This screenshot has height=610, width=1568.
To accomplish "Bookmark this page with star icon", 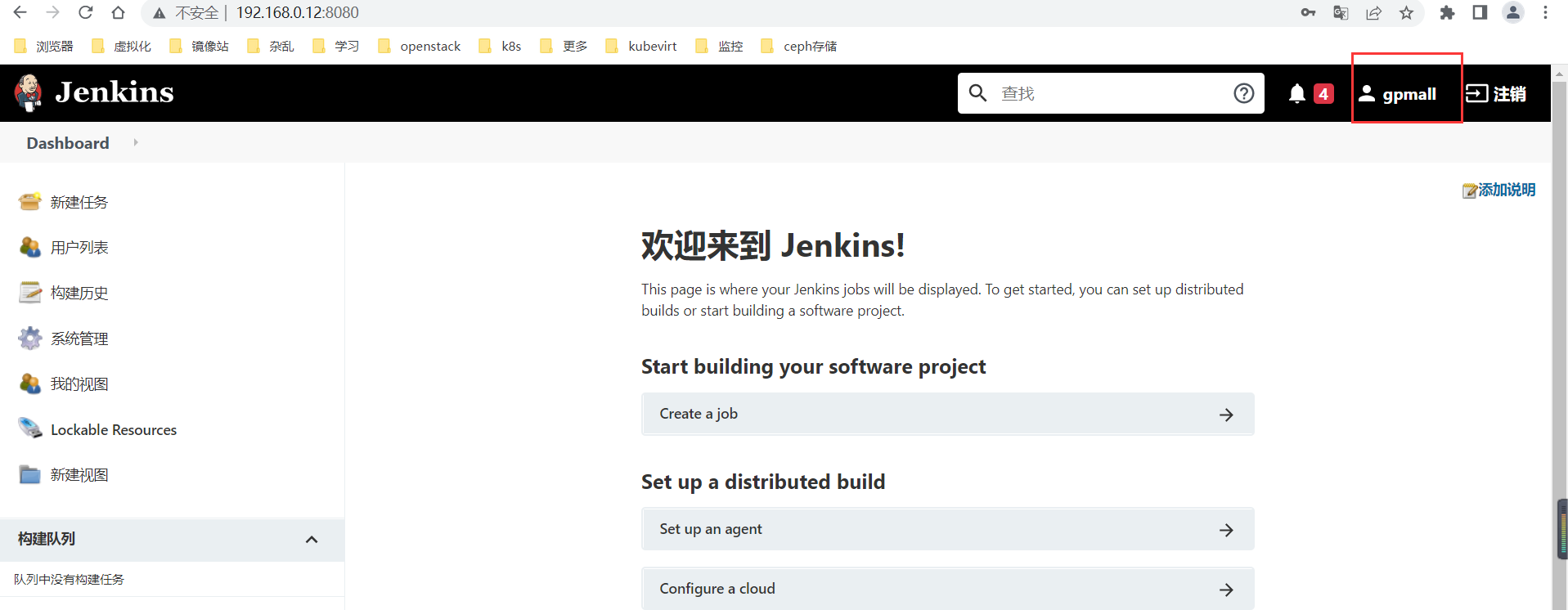I will pos(1406,12).
